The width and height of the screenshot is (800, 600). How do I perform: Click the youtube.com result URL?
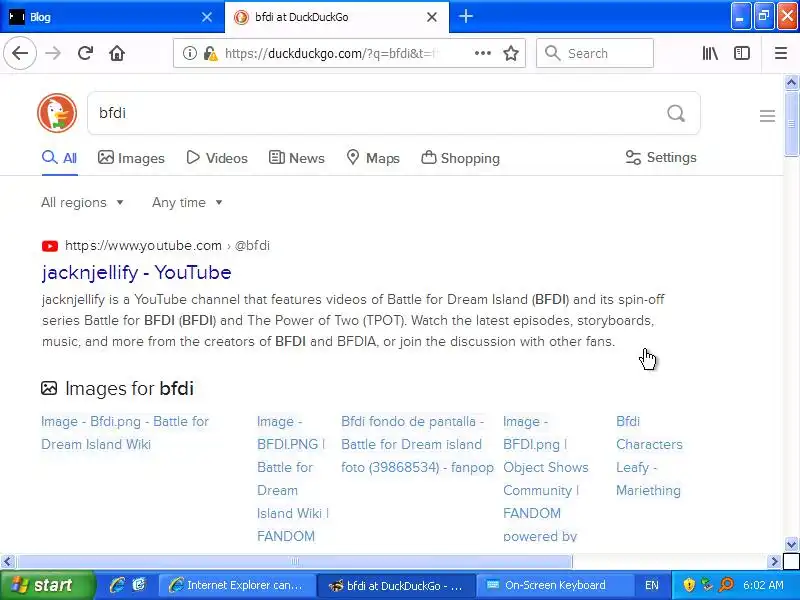tap(167, 245)
